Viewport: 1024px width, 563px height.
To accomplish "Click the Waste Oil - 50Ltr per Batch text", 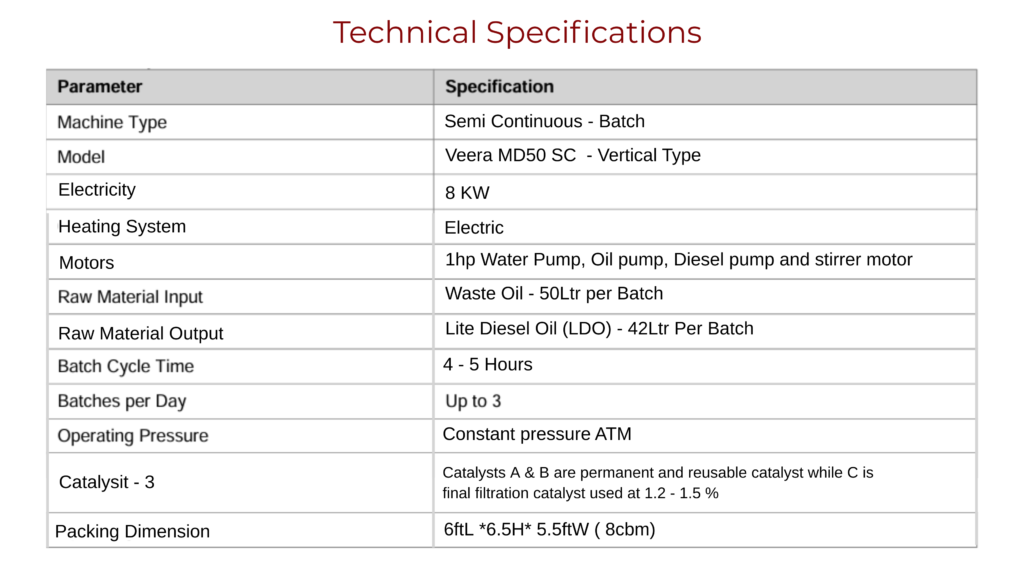I will (x=554, y=294).
